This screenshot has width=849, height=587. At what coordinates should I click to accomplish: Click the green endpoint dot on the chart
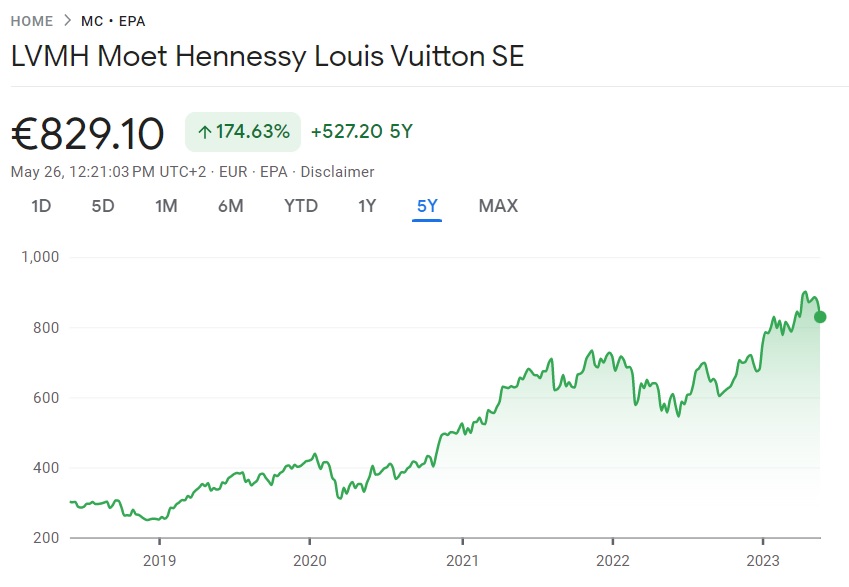[820, 317]
